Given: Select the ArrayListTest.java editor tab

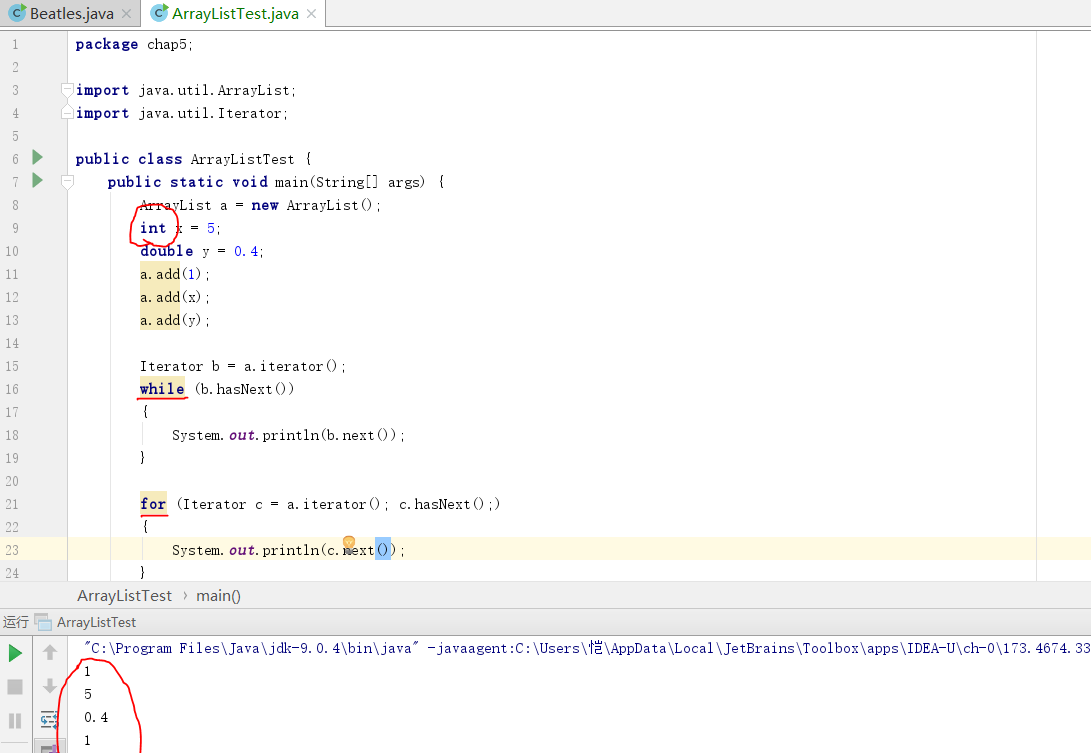Looking at the screenshot, I should point(235,14).
